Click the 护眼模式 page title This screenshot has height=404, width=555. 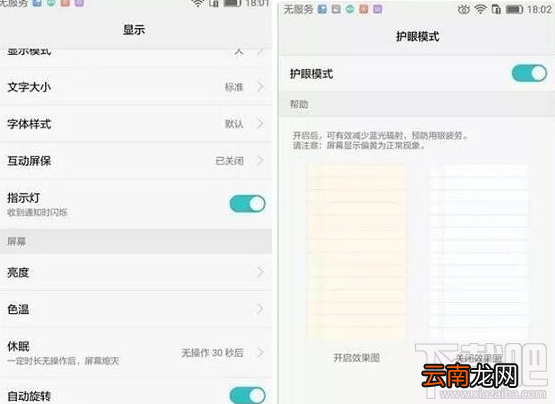pos(418,36)
